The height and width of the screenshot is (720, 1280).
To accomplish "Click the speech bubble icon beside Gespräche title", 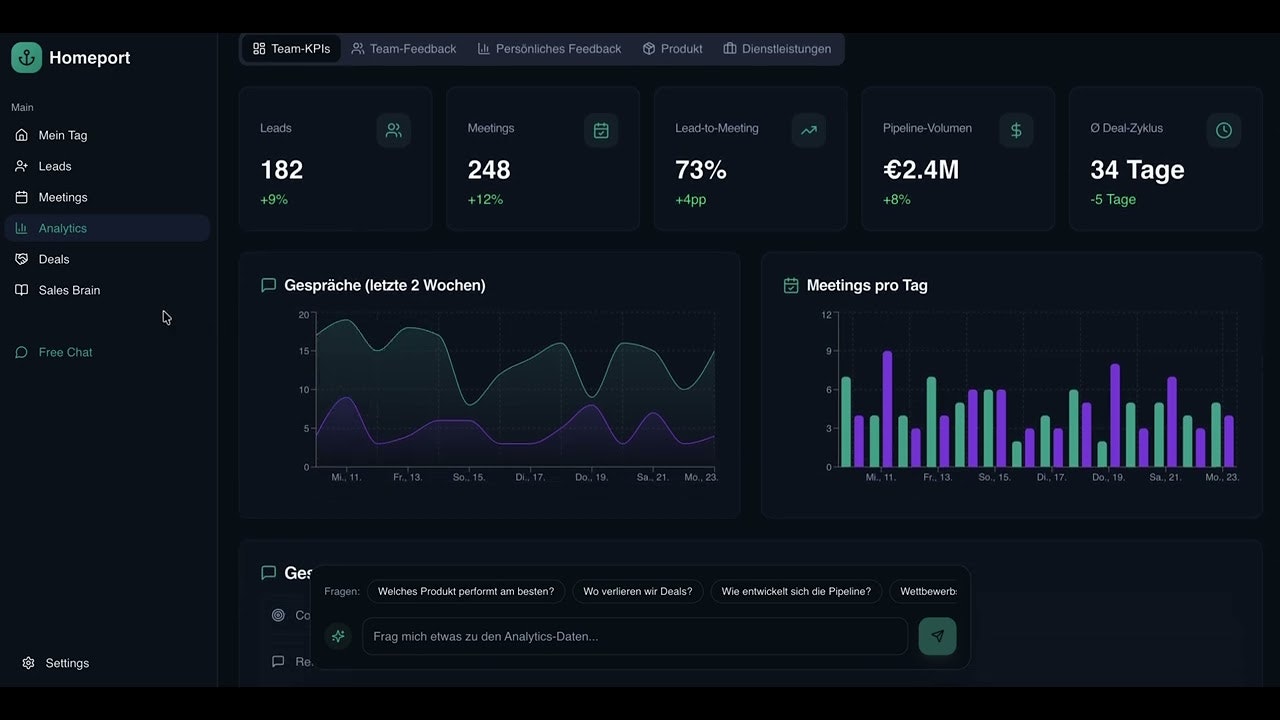I will pos(268,285).
